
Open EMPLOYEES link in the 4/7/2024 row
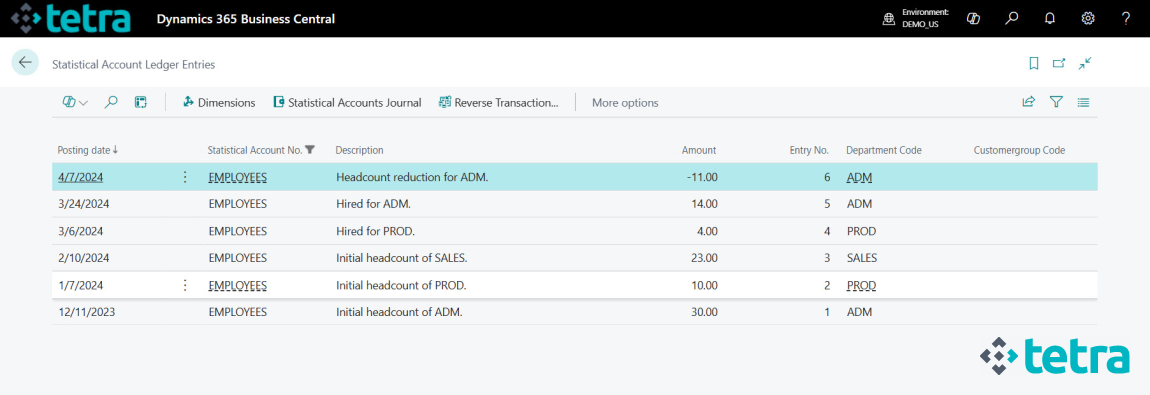pyautogui.click(x=238, y=177)
